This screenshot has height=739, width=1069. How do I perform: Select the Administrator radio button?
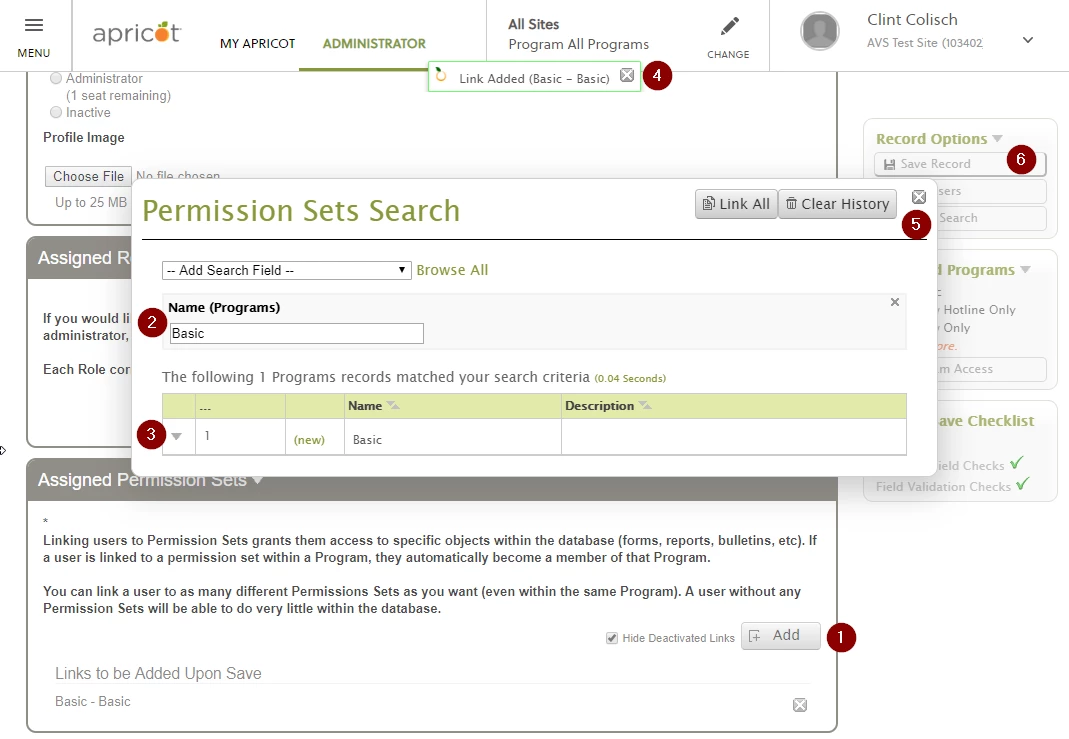click(56, 78)
